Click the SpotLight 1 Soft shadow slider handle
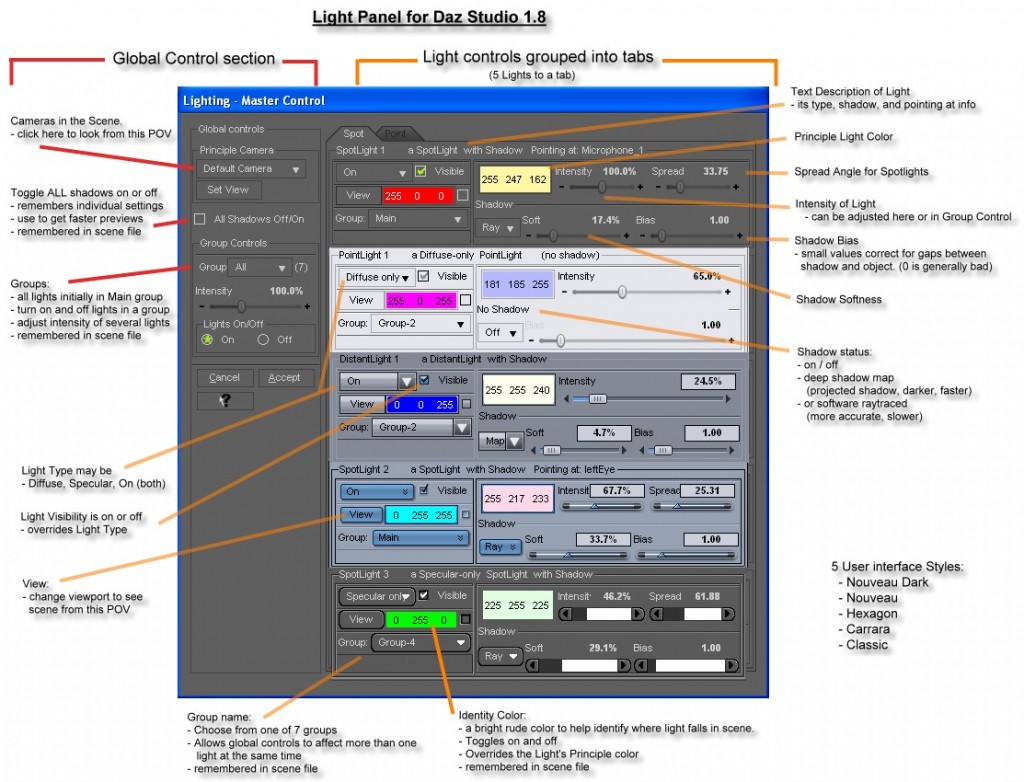 [x=553, y=235]
